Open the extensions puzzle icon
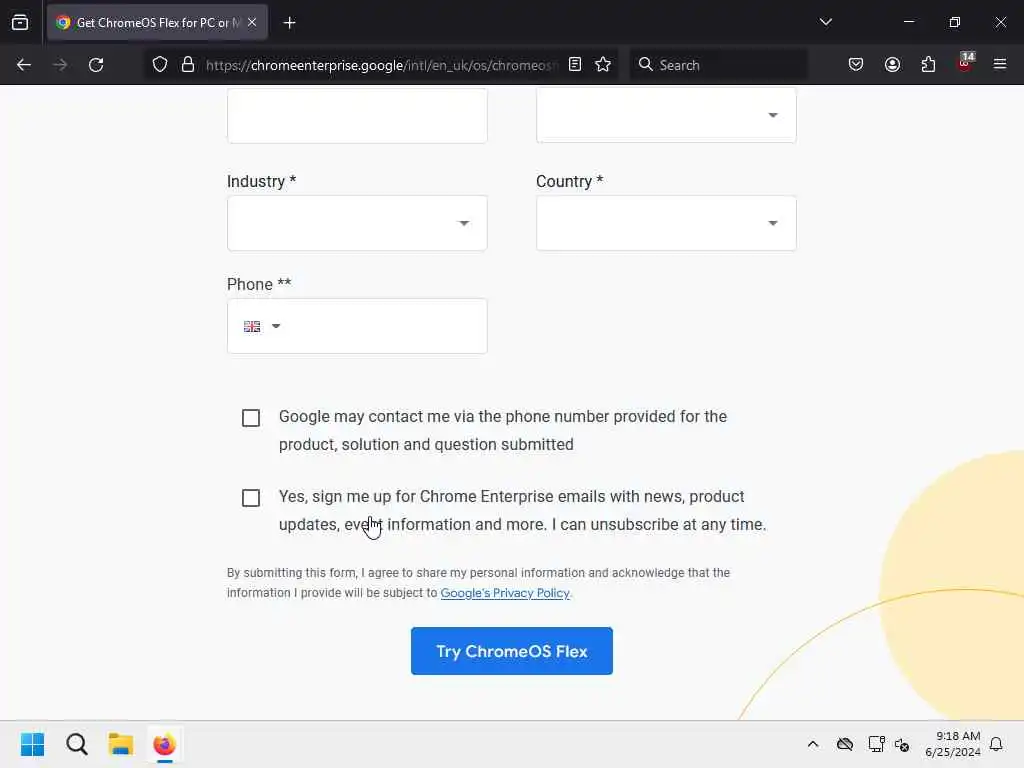The image size is (1024, 768). tap(928, 64)
